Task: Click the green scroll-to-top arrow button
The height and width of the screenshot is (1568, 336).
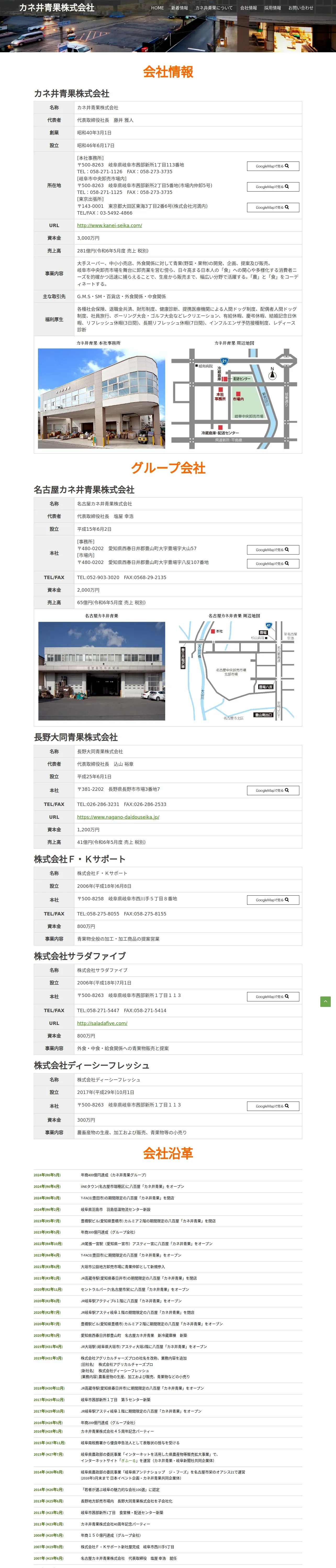Action: 326,1001
